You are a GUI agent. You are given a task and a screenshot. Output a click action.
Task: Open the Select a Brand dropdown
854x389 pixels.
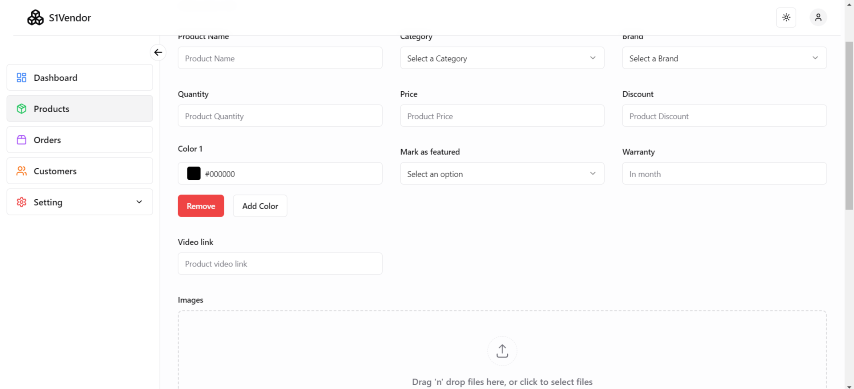pyautogui.click(x=724, y=58)
